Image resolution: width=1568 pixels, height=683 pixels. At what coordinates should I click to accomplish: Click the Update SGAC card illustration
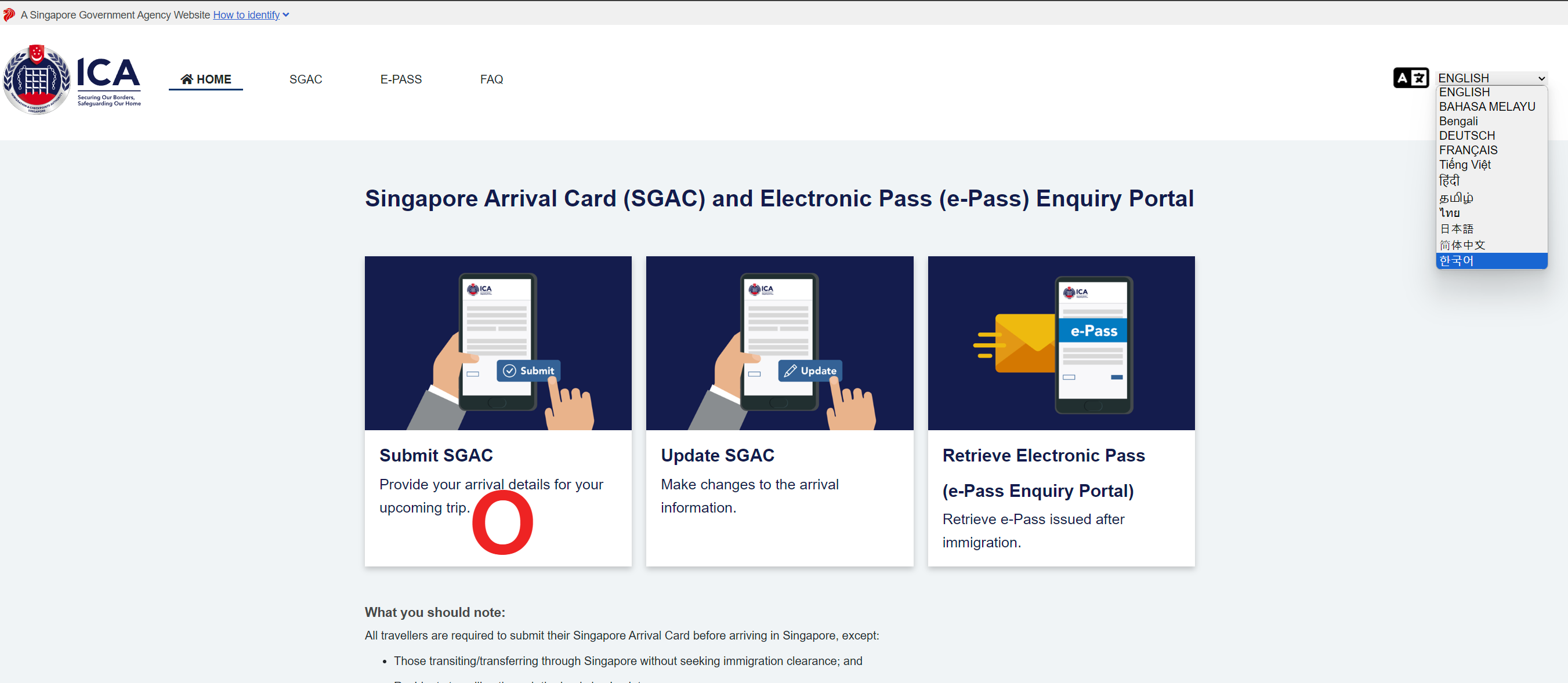[779, 343]
